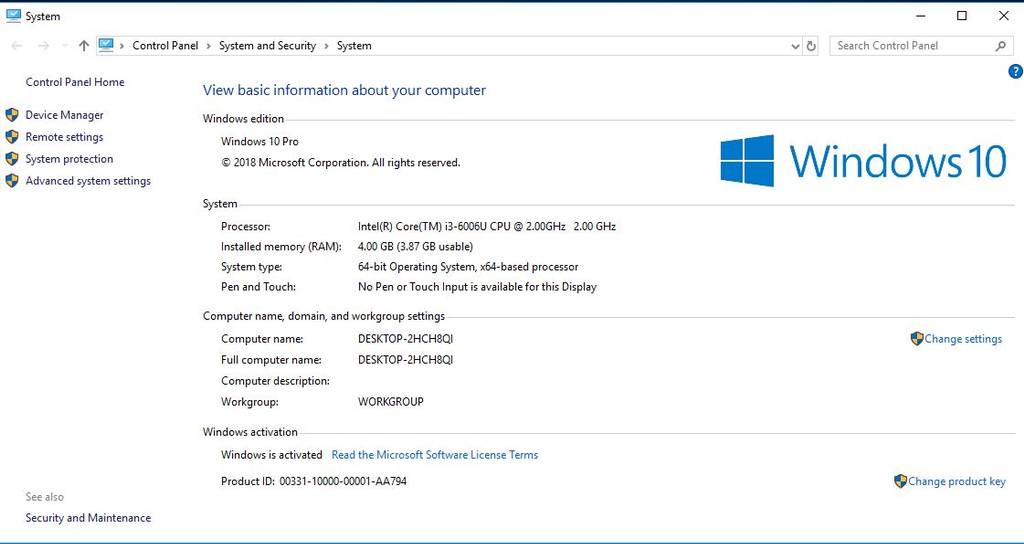Image resolution: width=1024 pixels, height=544 pixels.
Task: Open Remote settings
Action: pyautogui.click(x=64, y=137)
